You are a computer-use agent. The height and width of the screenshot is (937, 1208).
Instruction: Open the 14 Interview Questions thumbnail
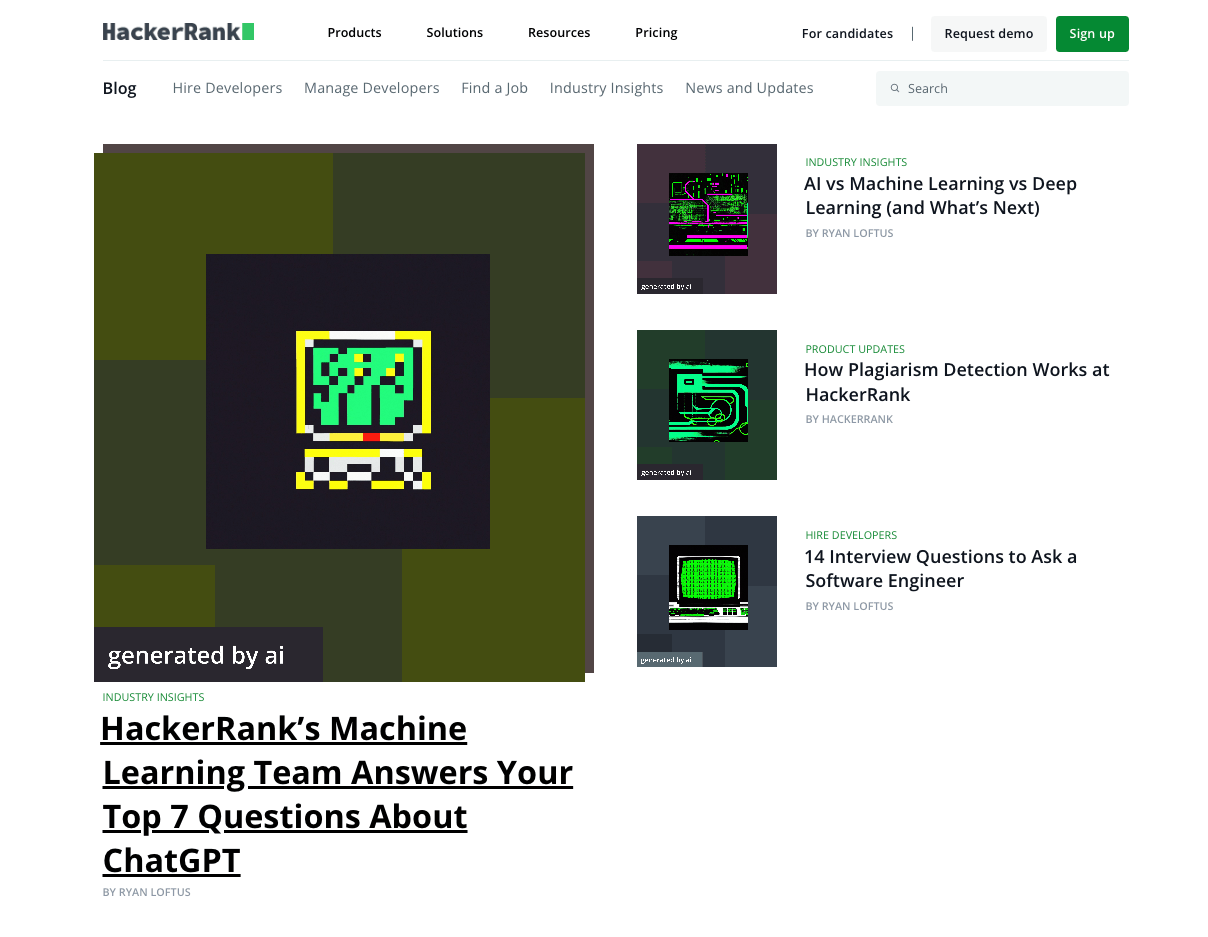[707, 591]
